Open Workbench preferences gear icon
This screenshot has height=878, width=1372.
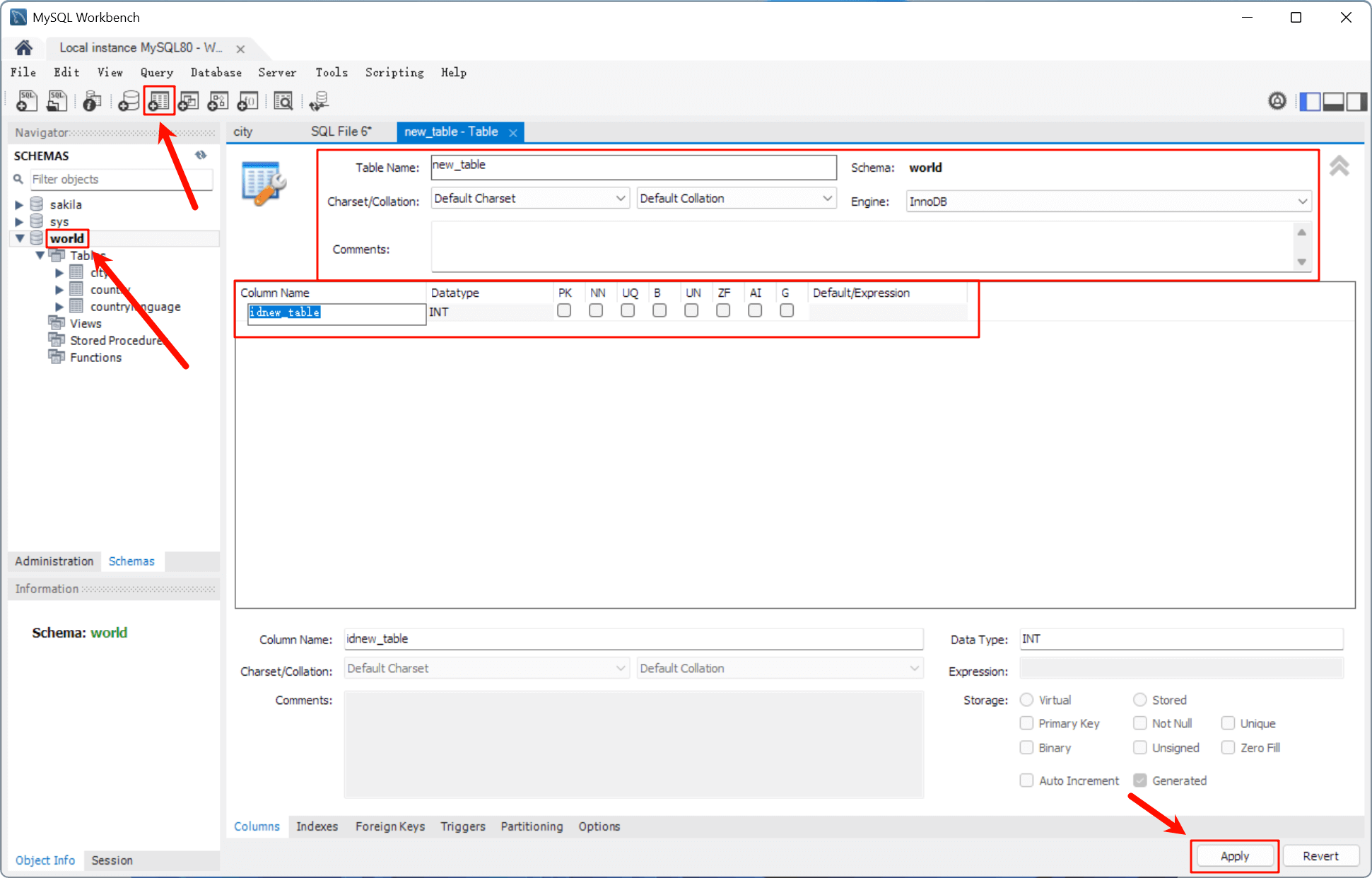(1277, 101)
